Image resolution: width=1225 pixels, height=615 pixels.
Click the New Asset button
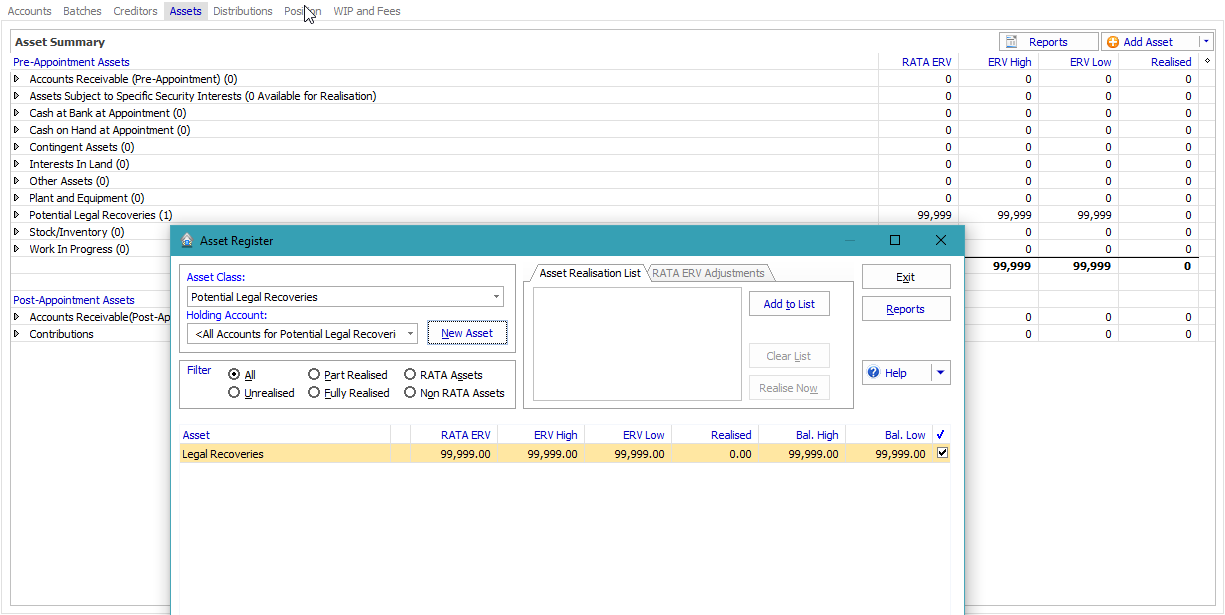[x=467, y=334]
